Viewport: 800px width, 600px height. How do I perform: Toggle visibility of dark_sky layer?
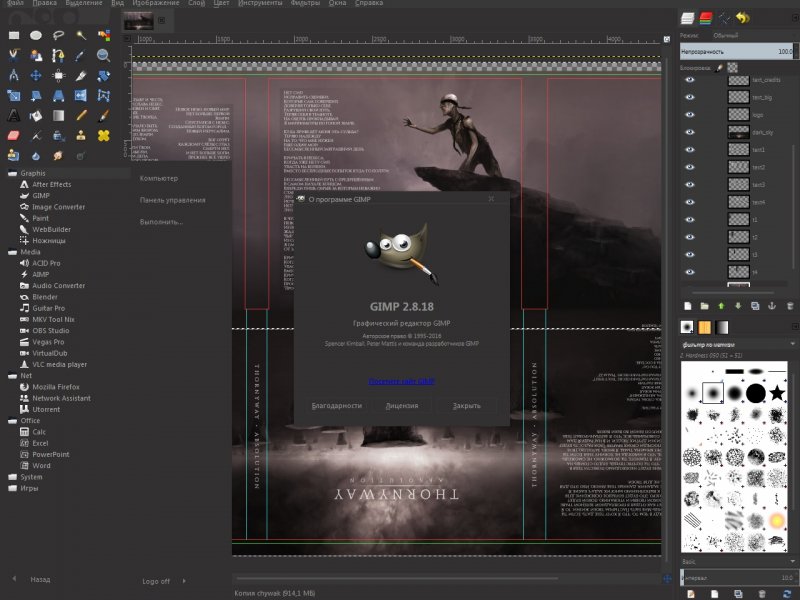[x=690, y=132]
